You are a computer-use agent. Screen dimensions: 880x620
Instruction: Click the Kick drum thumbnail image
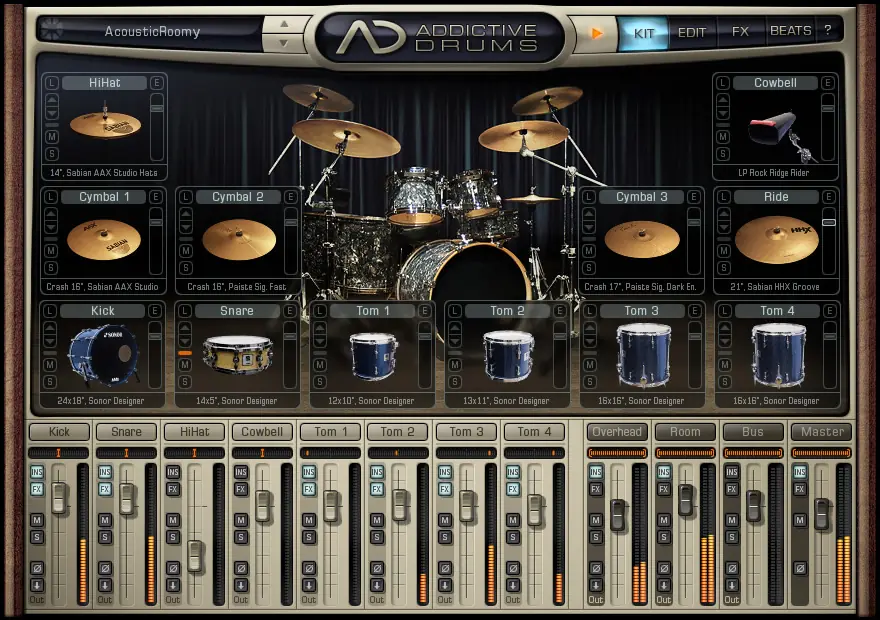pos(103,356)
